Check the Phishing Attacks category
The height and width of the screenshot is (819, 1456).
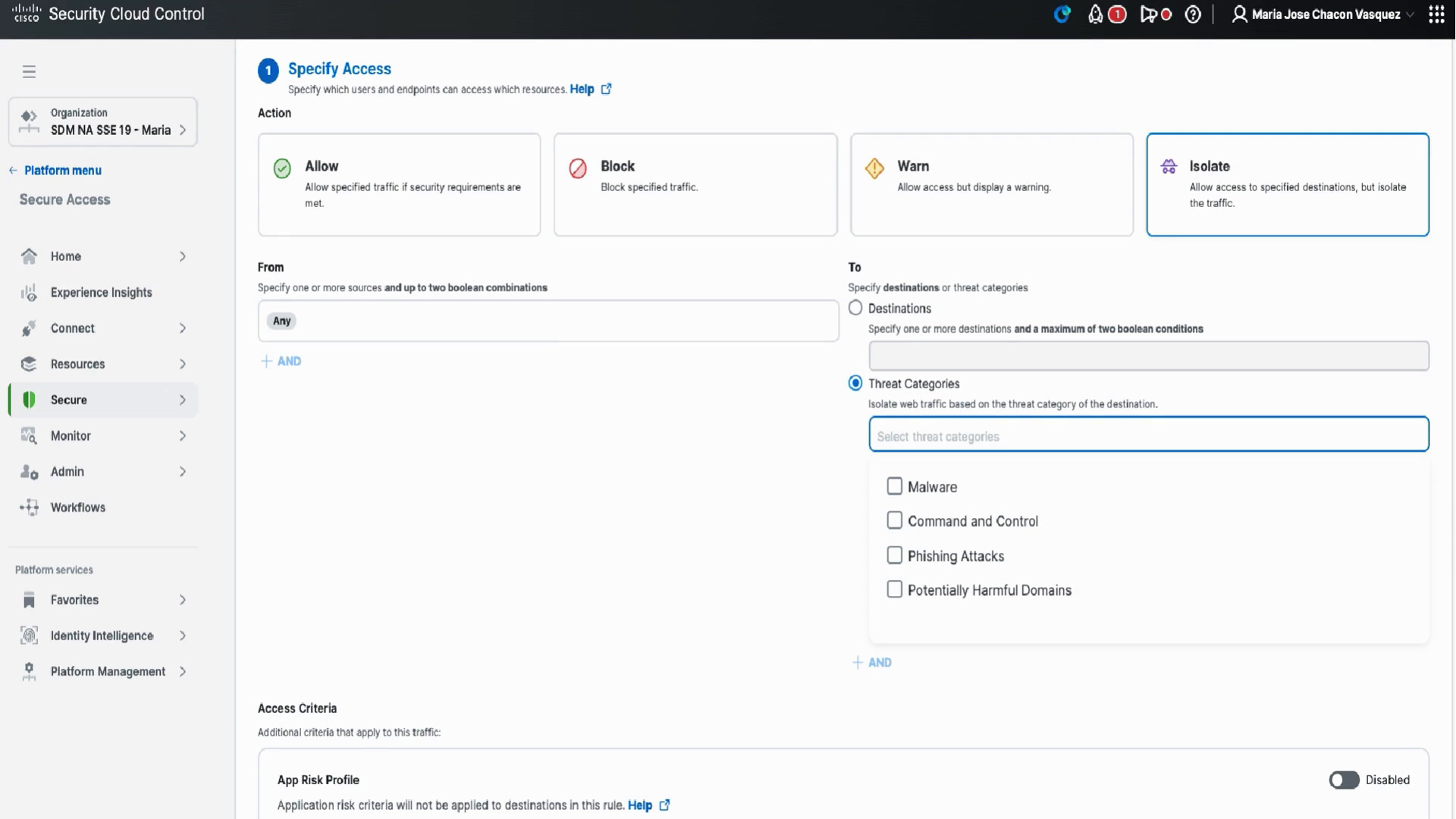(x=894, y=555)
